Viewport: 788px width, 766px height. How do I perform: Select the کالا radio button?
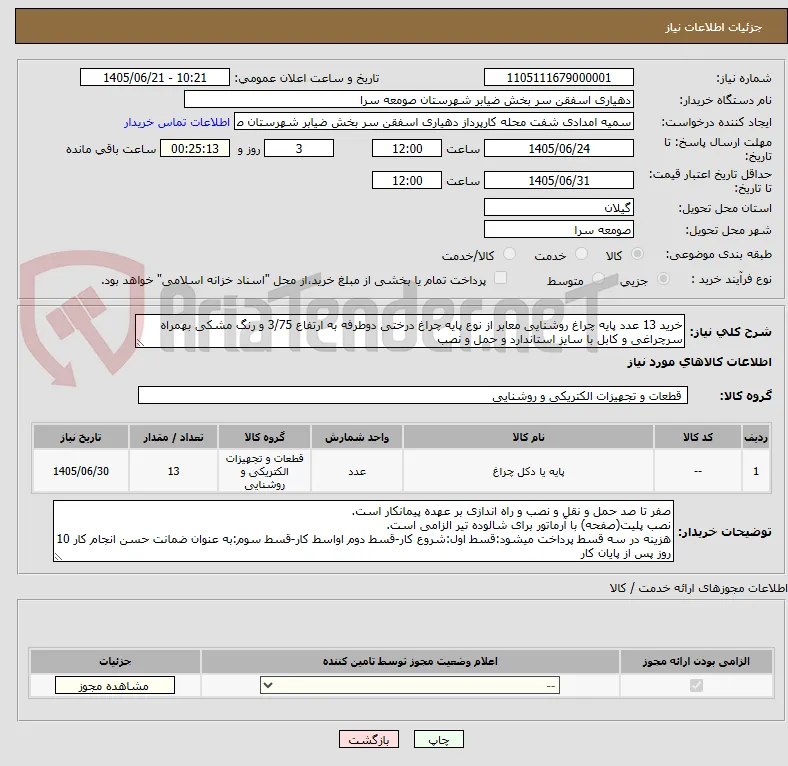[637, 254]
